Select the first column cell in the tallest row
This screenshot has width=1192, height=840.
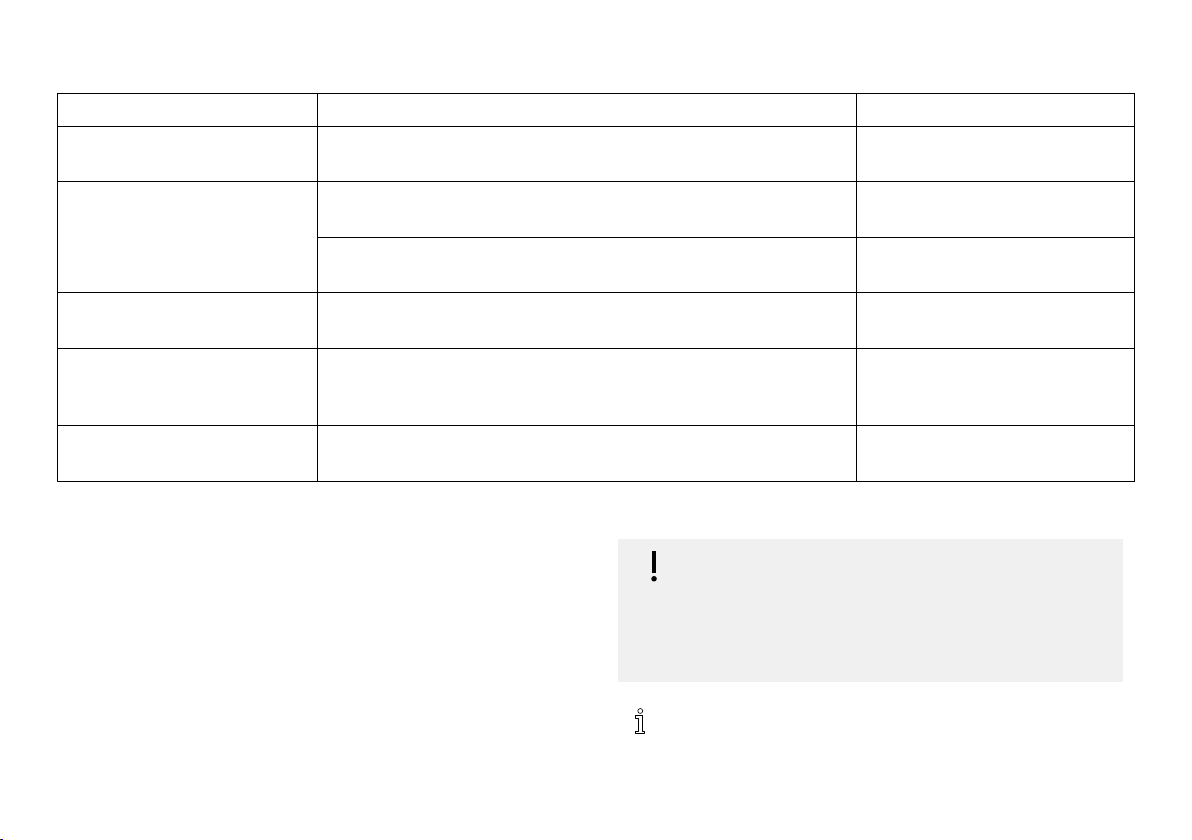[x=187, y=386]
